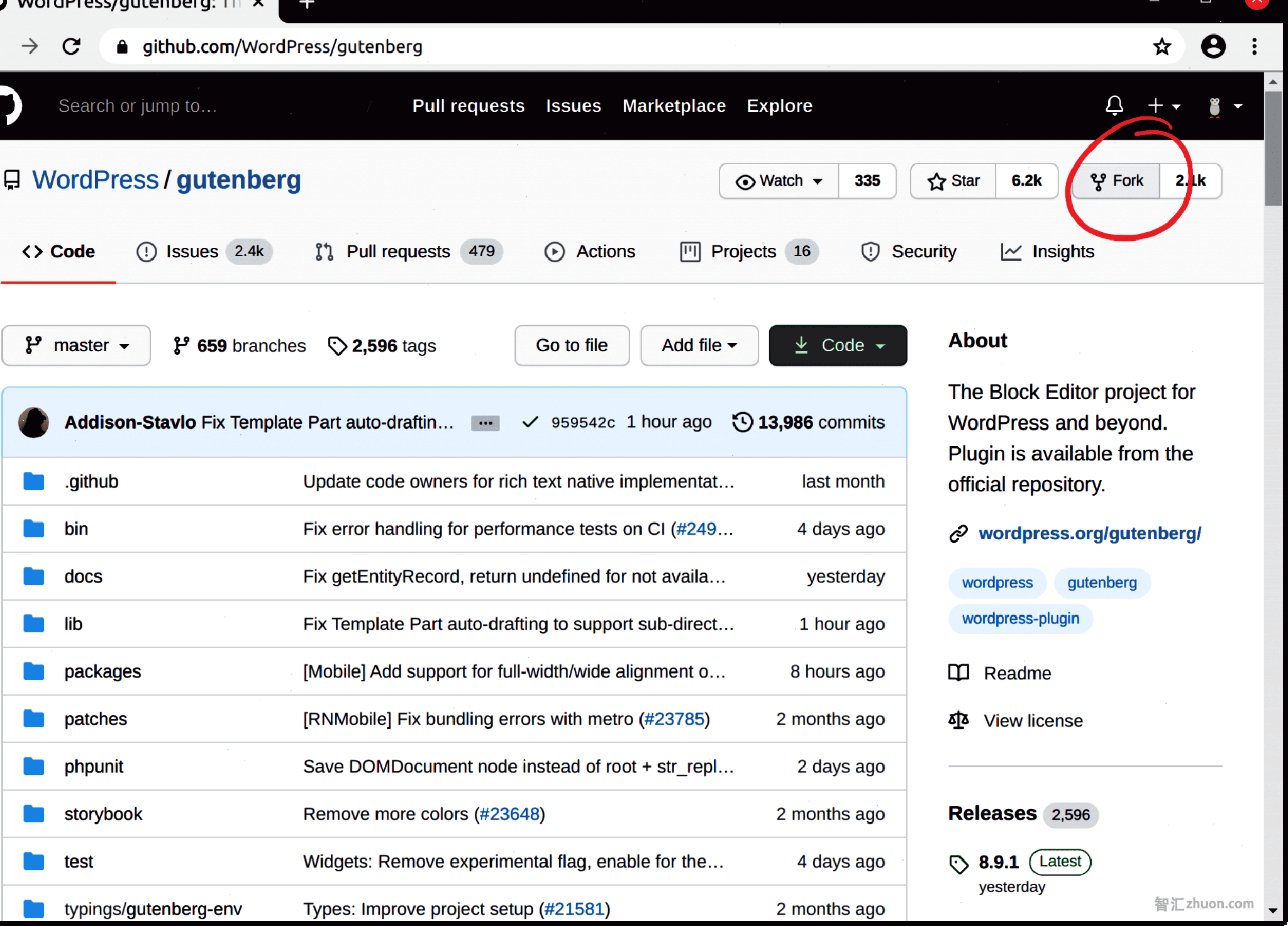View the 2,596 tags link

[382, 345]
